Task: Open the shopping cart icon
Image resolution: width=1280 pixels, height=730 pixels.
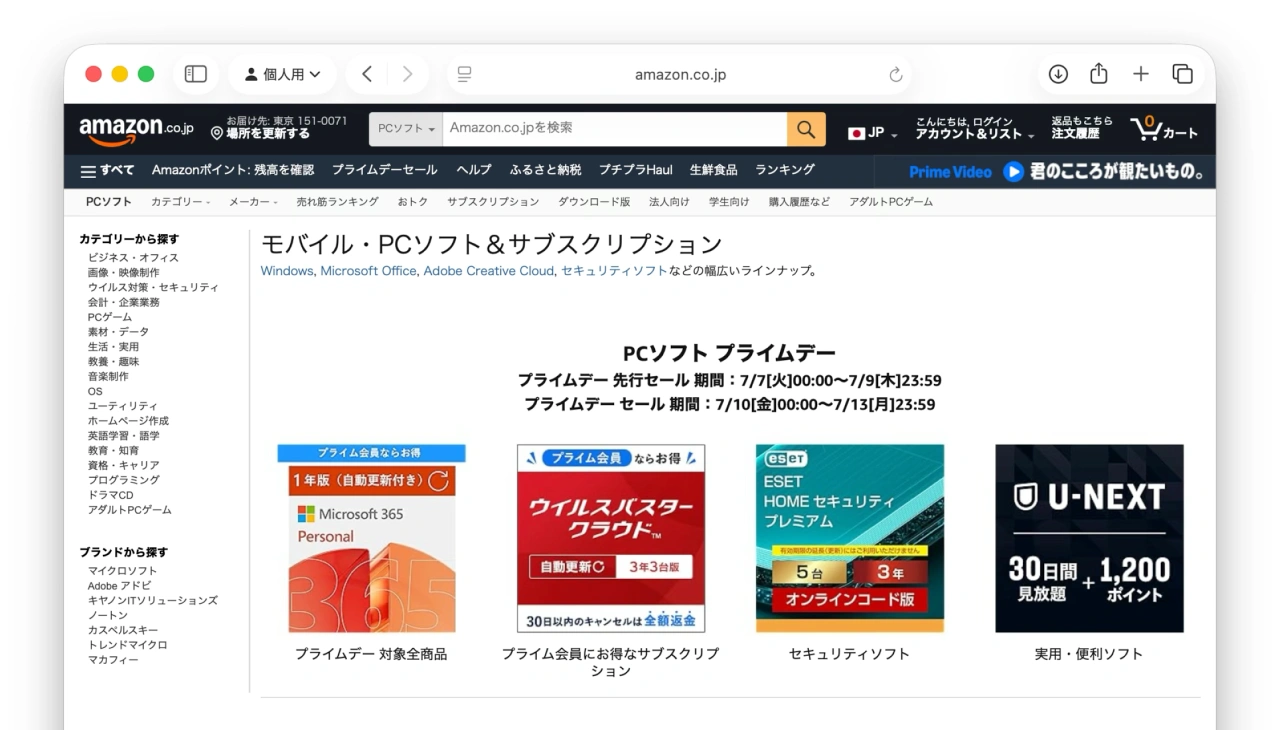Action: tap(1164, 129)
